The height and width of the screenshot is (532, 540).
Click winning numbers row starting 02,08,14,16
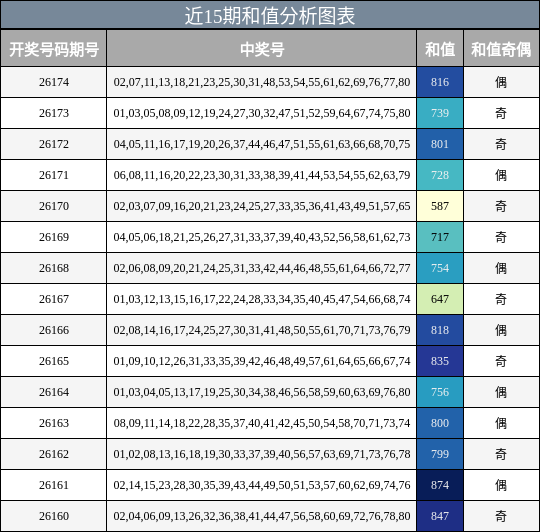point(262,330)
